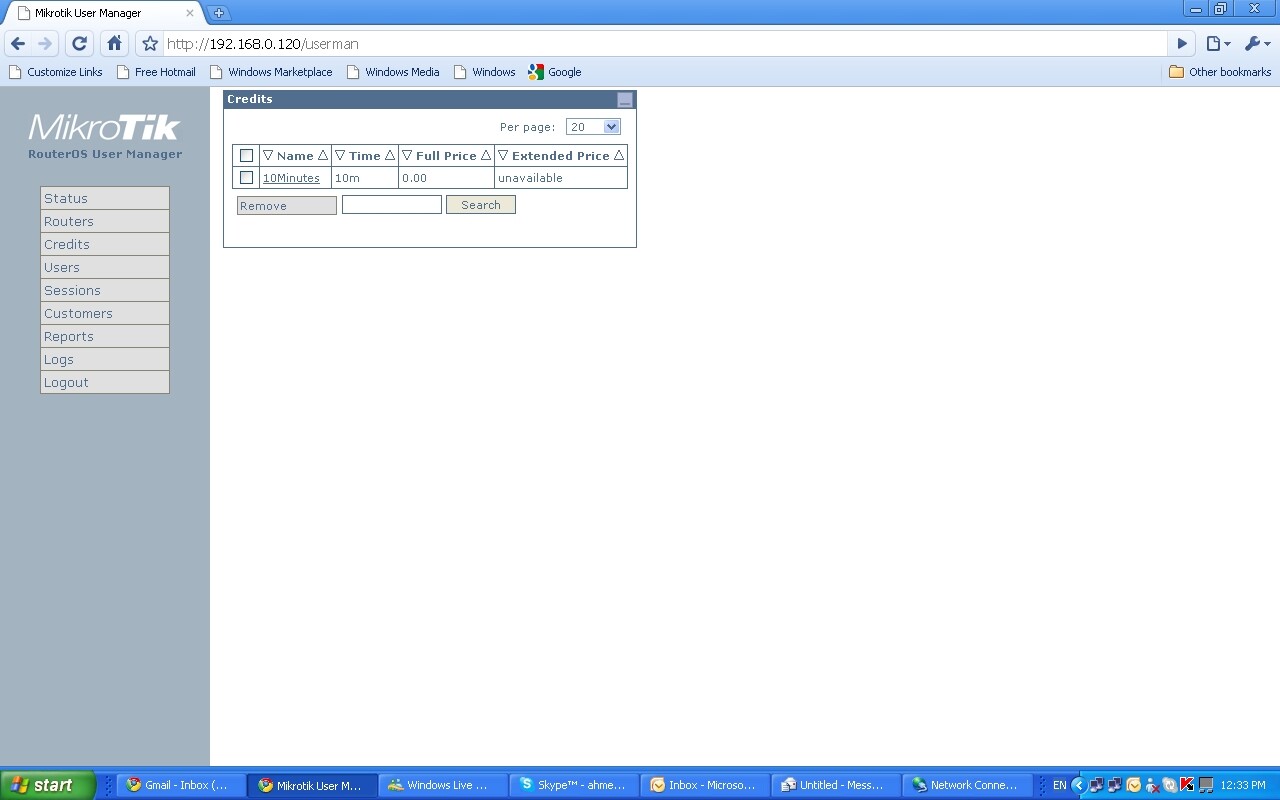Open the Routers menu item
This screenshot has width=1280, height=800.
click(105, 221)
